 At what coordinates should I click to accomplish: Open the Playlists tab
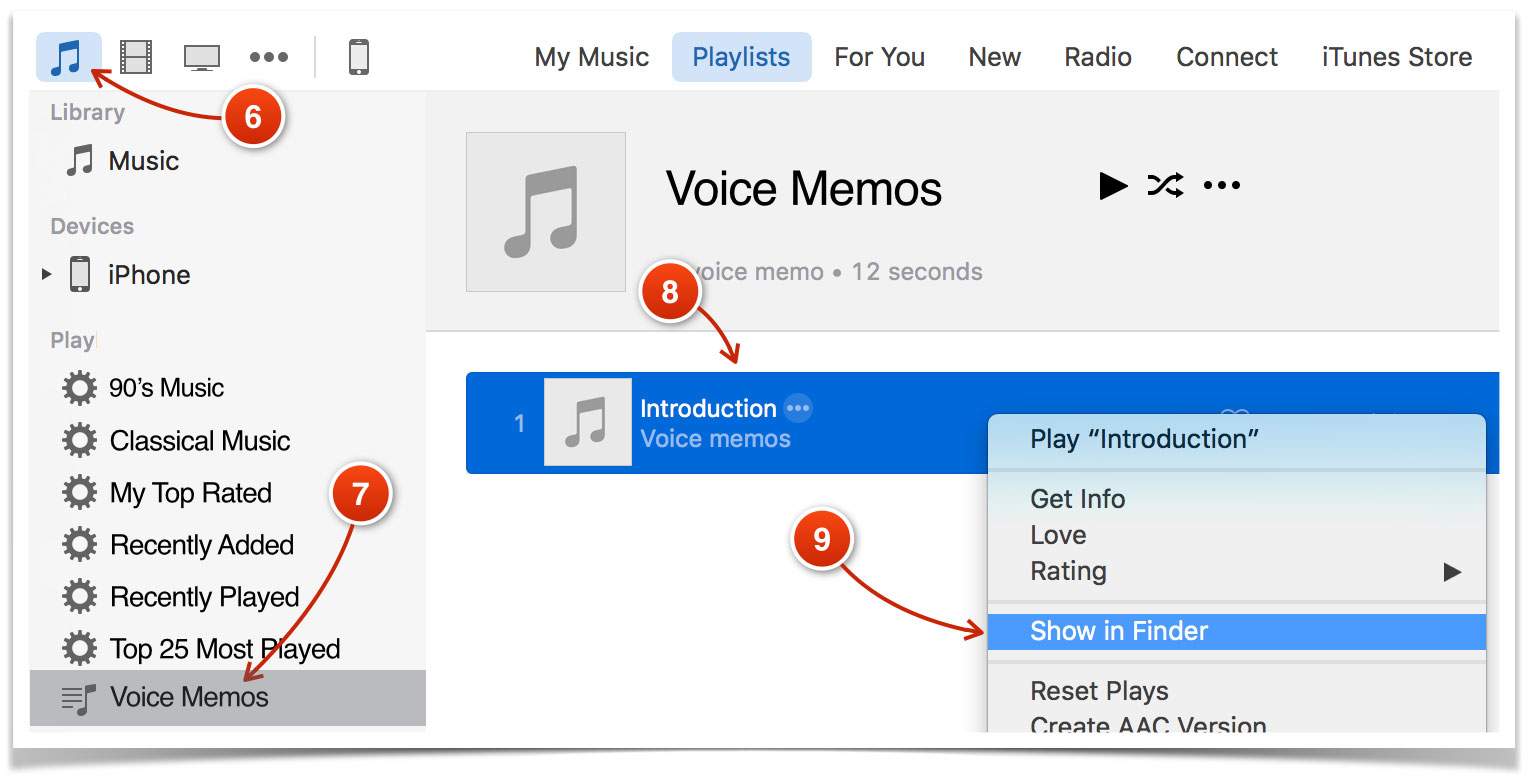point(741,57)
